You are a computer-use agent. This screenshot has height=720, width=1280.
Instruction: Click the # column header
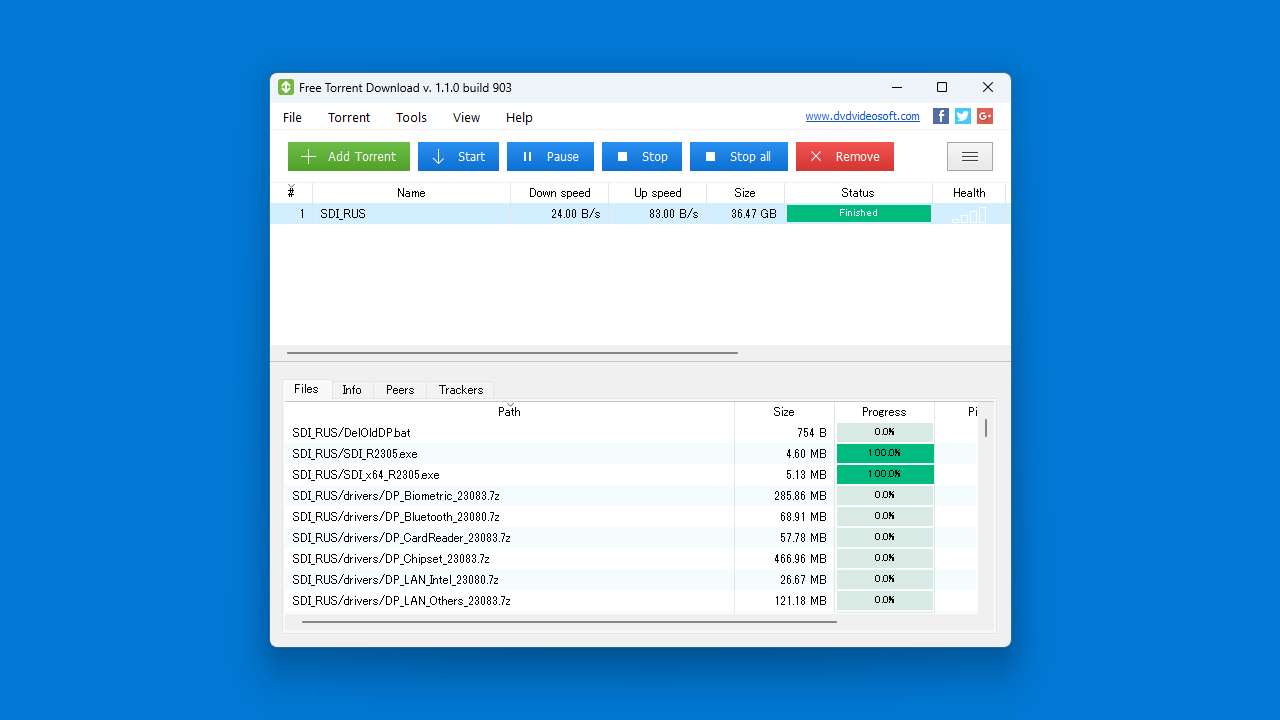coord(291,193)
